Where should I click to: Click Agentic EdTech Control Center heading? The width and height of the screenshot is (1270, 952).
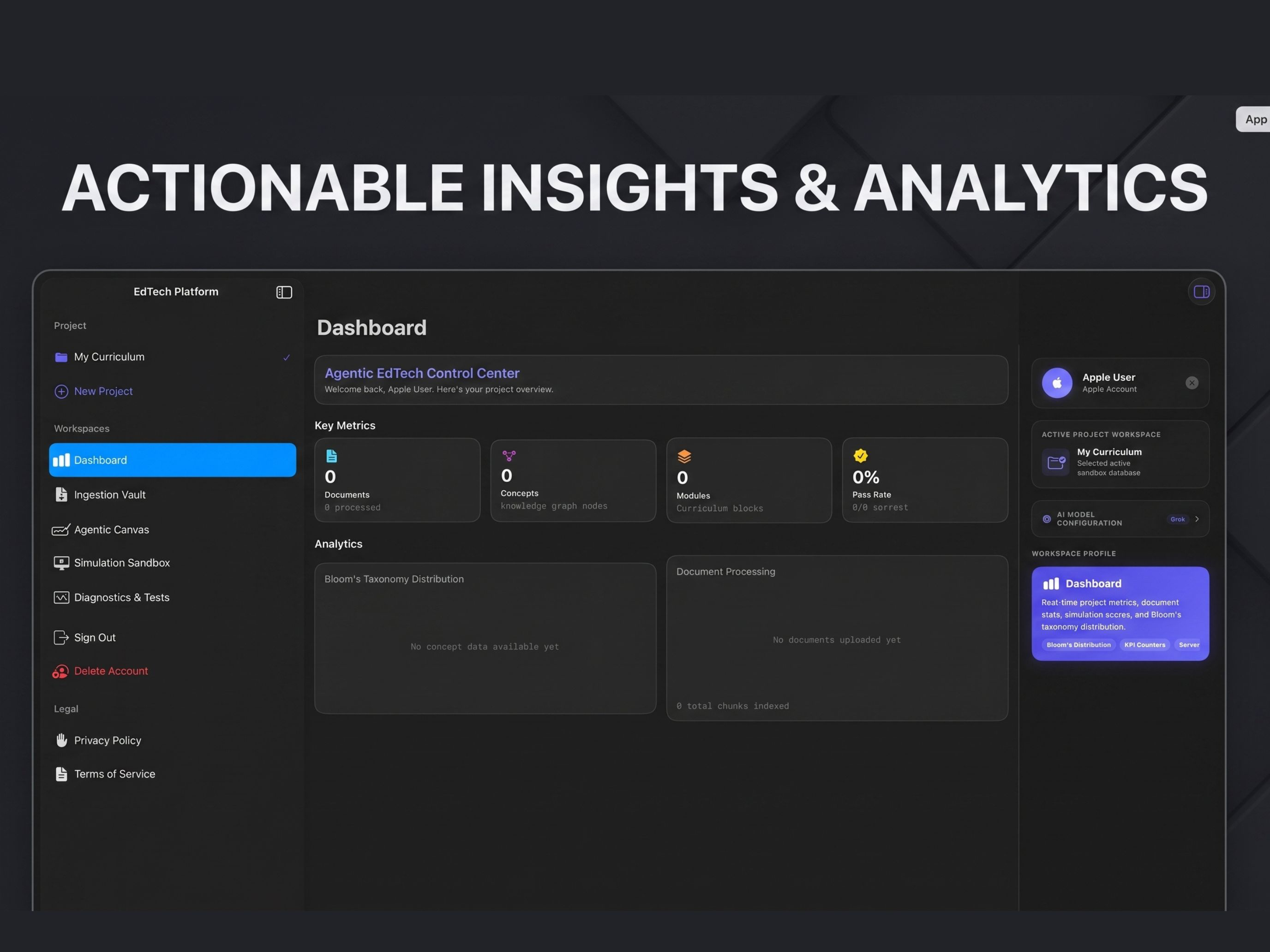click(x=422, y=373)
